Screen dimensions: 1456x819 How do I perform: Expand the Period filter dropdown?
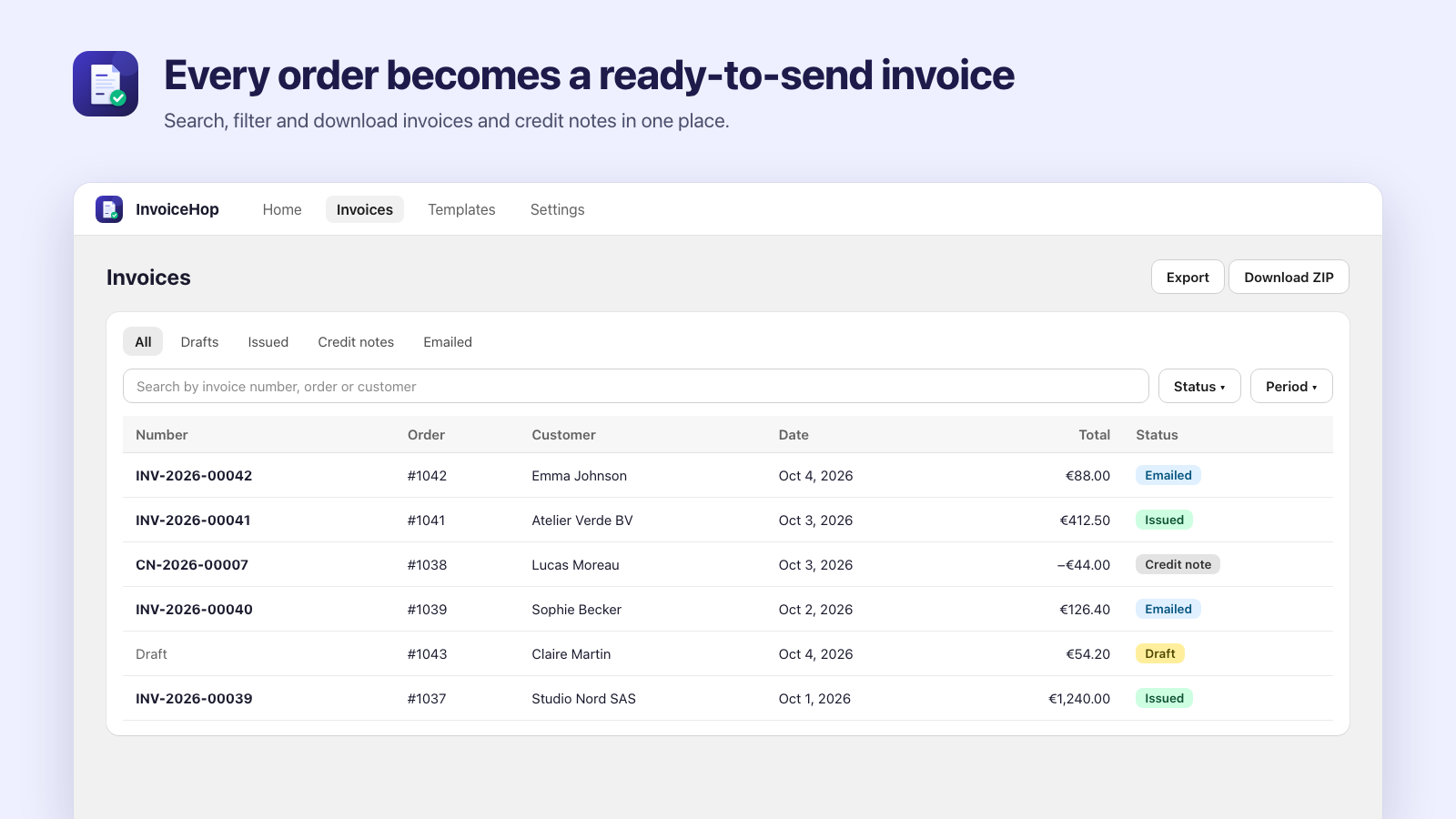[1291, 386]
